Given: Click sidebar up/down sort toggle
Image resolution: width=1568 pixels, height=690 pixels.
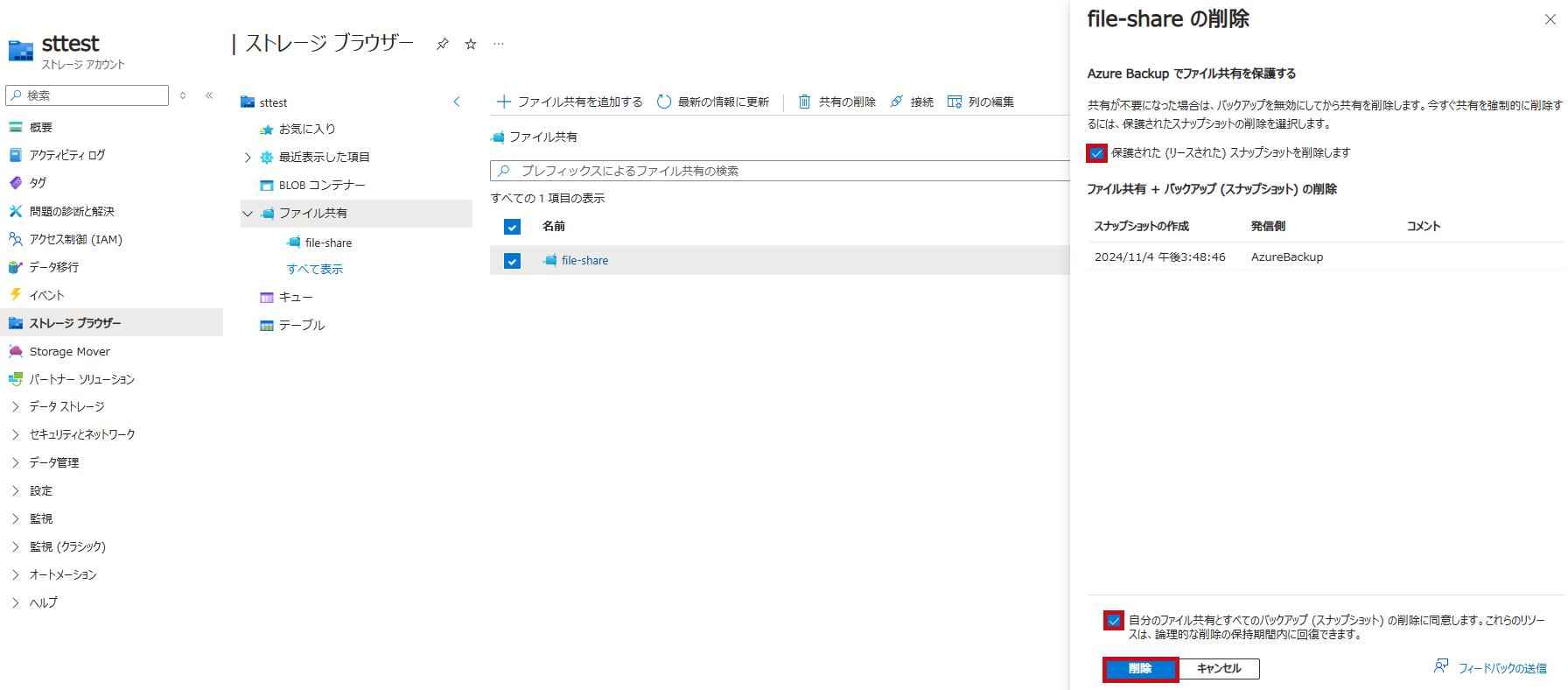Looking at the screenshot, I should [183, 95].
